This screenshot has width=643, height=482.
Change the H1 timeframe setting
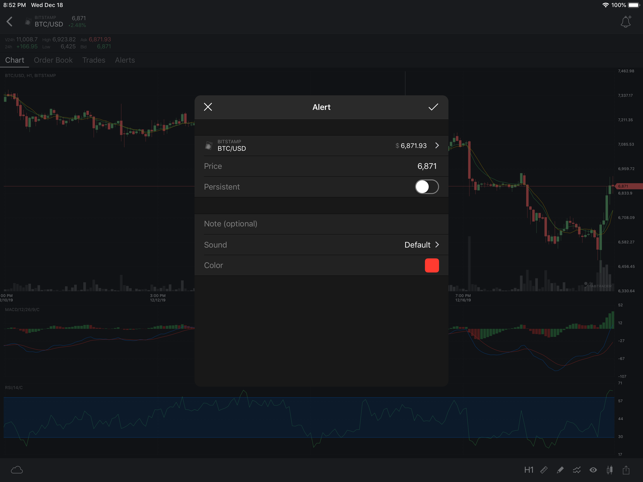click(x=529, y=470)
